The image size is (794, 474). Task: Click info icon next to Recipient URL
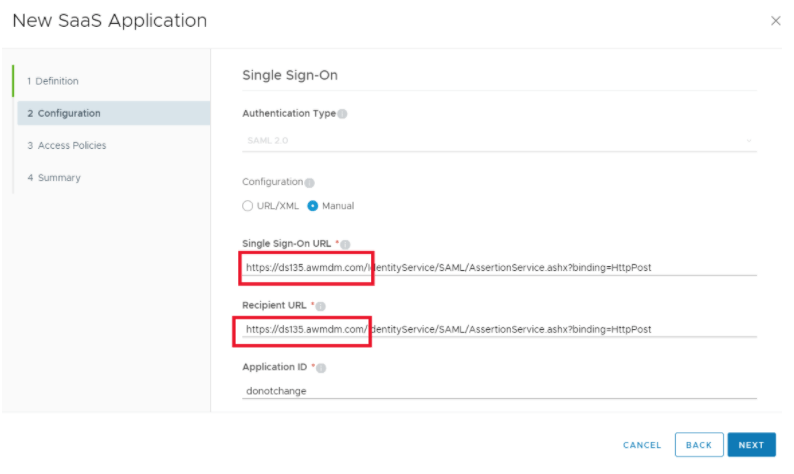321,306
